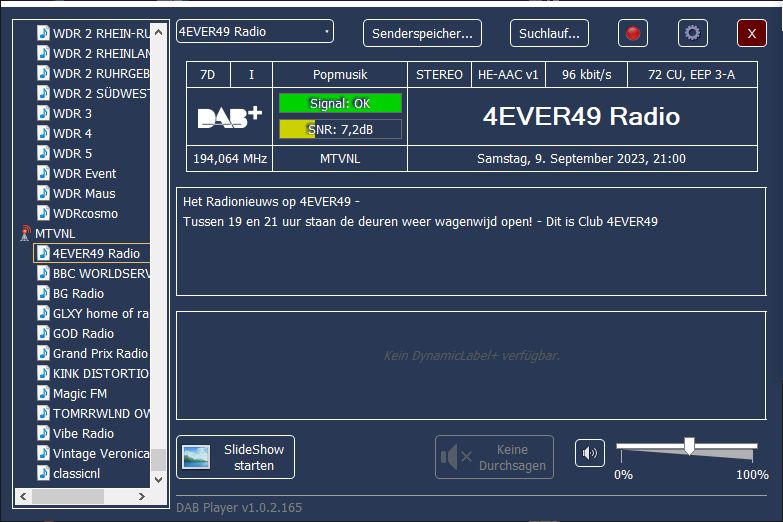Click the note icon beside Magic FM
This screenshot has height=522, width=783.
(43, 393)
